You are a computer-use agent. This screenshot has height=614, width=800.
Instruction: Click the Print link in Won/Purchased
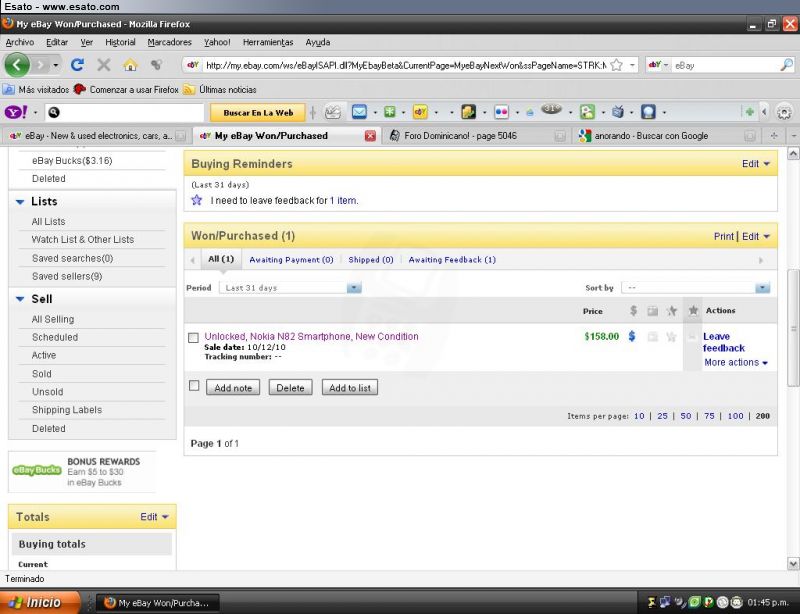tap(723, 236)
